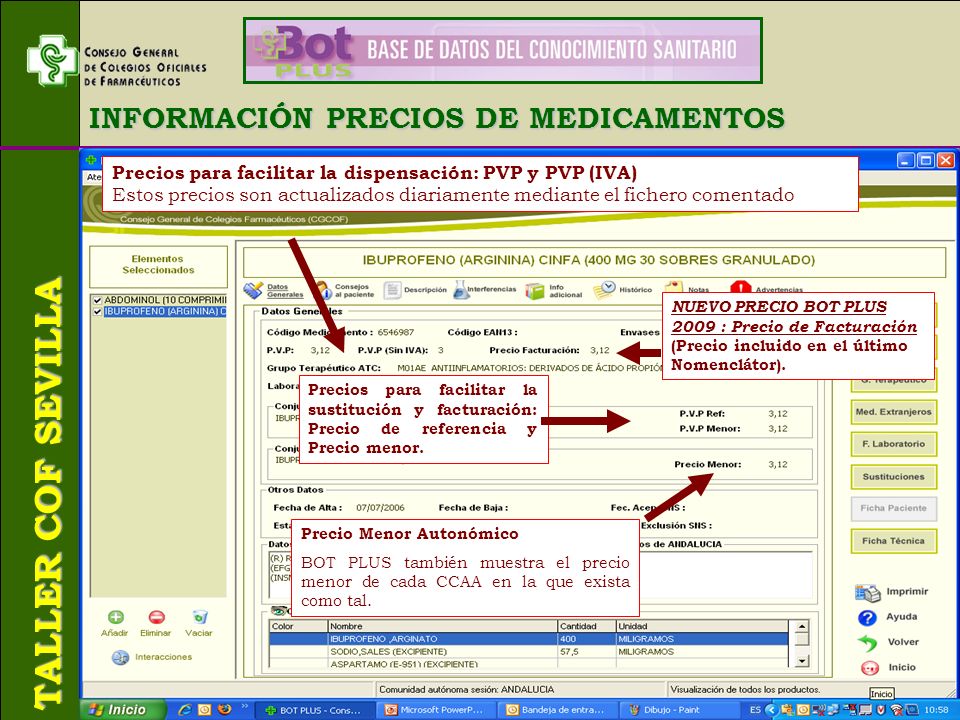Click composition table scroll-down arrow
Viewport: 960px width, 720px height.
tap(801, 661)
